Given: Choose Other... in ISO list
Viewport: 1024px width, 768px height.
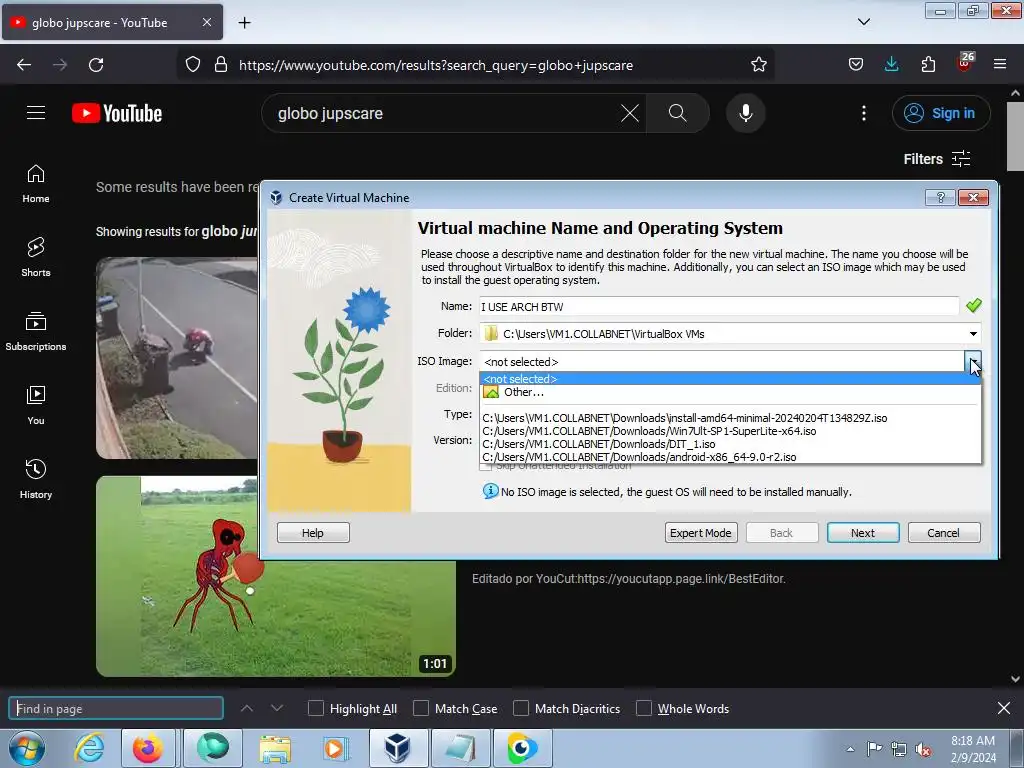Looking at the screenshot, I should [730, 392].
